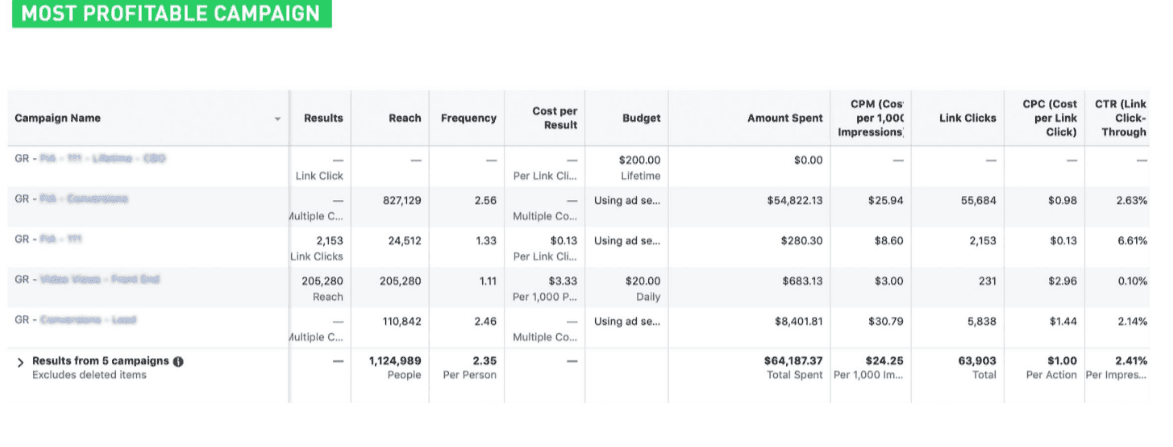Sort by the Reach column header

(x=405, y=118)
